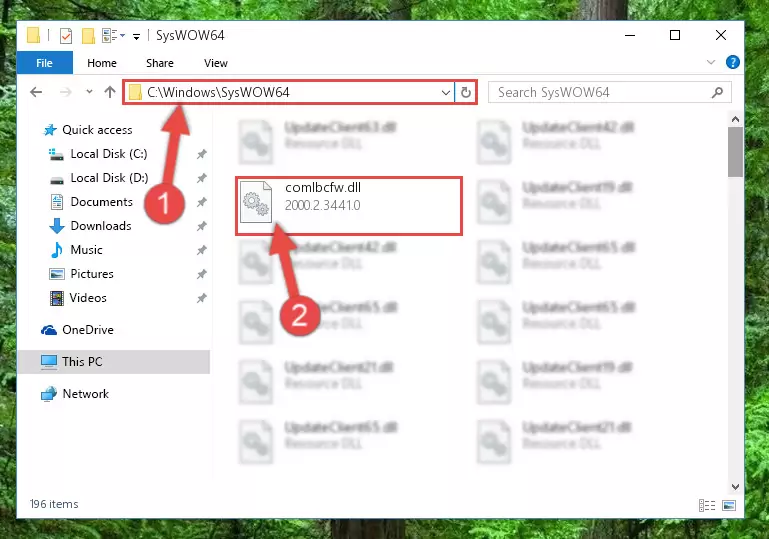Screen dimensions: 769x539
Task: Select Quick access in the navigation pane
Action: pyautogui.click(x=88, y=130)
